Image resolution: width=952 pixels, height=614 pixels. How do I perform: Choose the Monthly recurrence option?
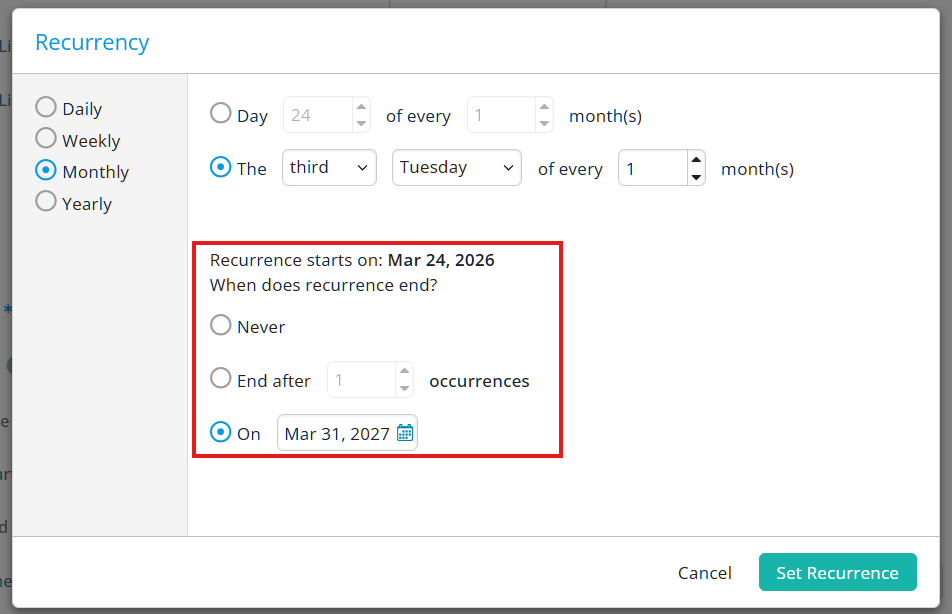pos(46,170)
